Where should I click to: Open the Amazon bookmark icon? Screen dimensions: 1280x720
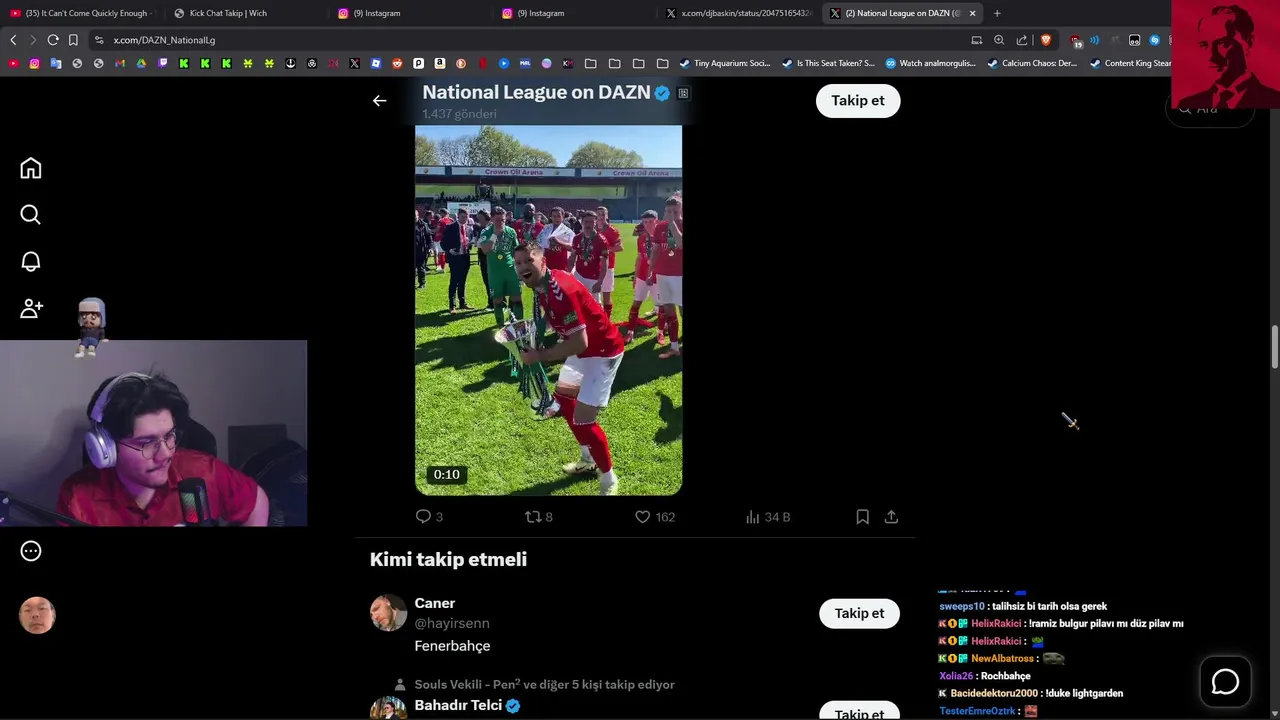click(440, 63)
